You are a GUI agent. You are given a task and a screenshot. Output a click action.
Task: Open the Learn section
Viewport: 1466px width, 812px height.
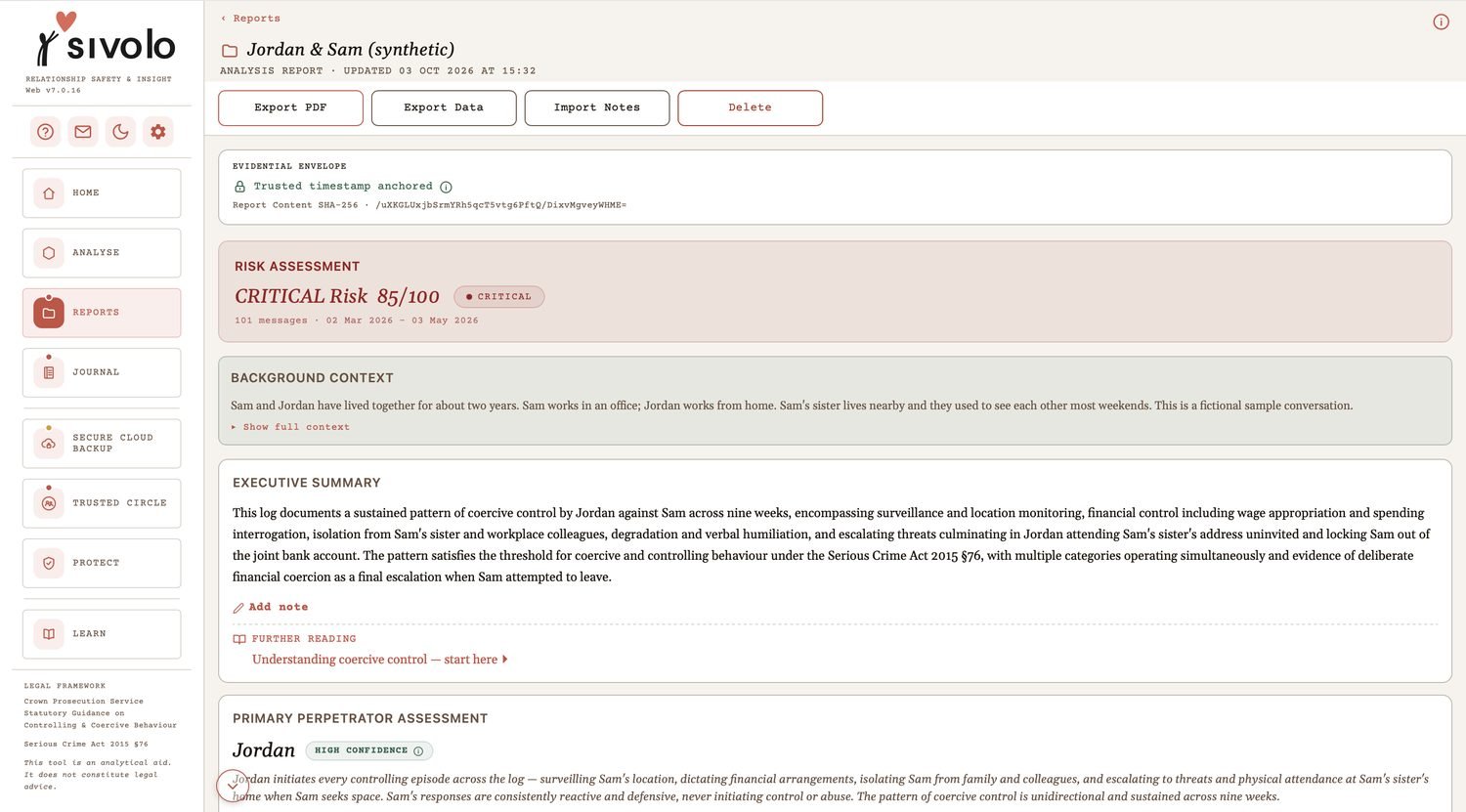click(102, 634)
